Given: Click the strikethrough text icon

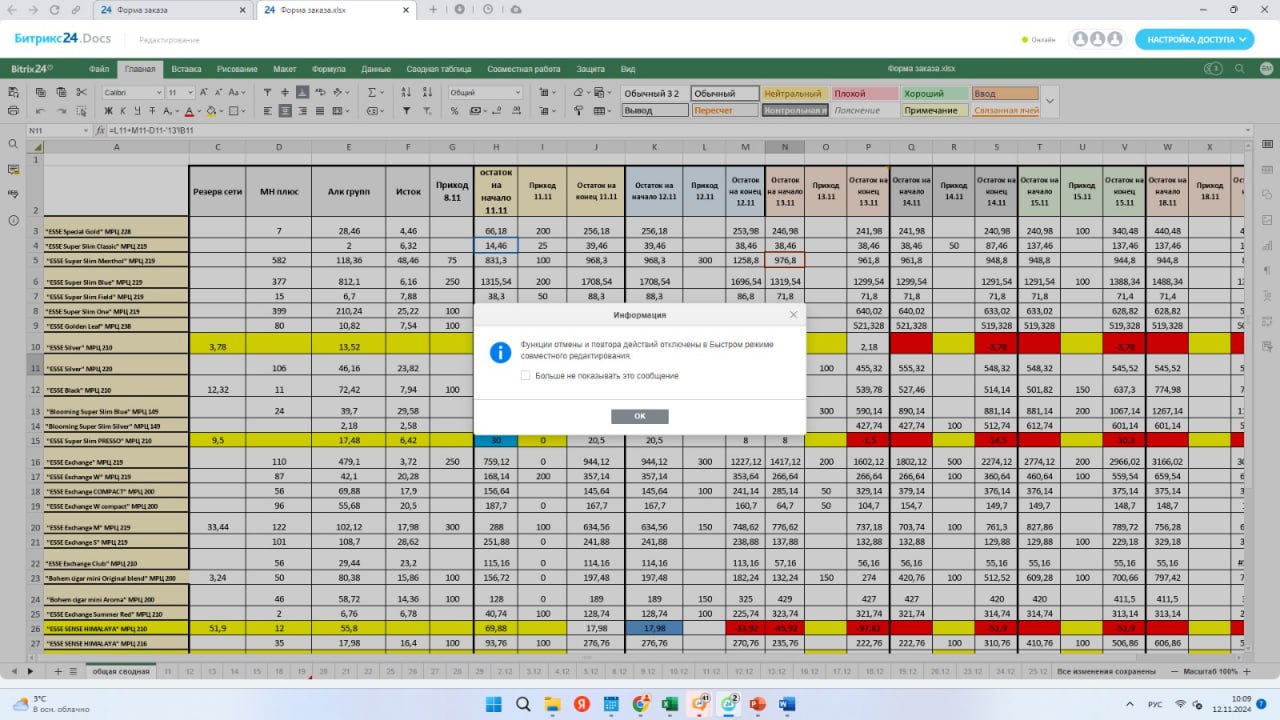Looking at the screenshot, I should coord(153,111).
